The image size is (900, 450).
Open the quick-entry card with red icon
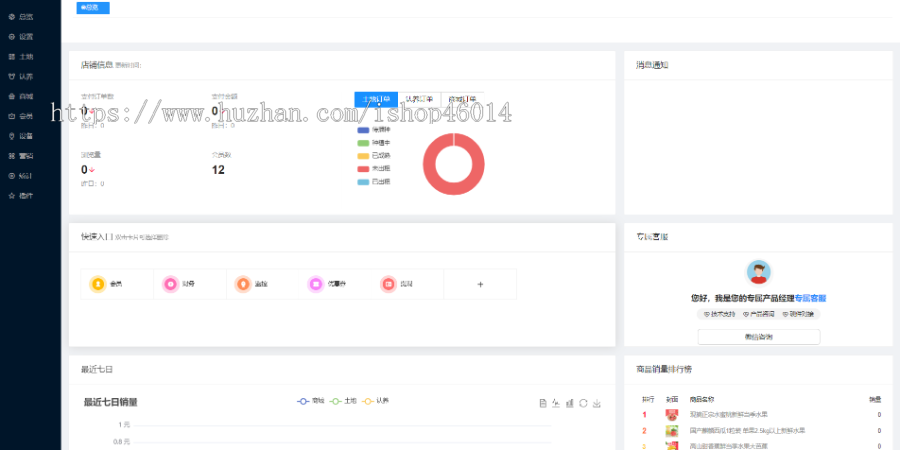[x=408, y=284]
